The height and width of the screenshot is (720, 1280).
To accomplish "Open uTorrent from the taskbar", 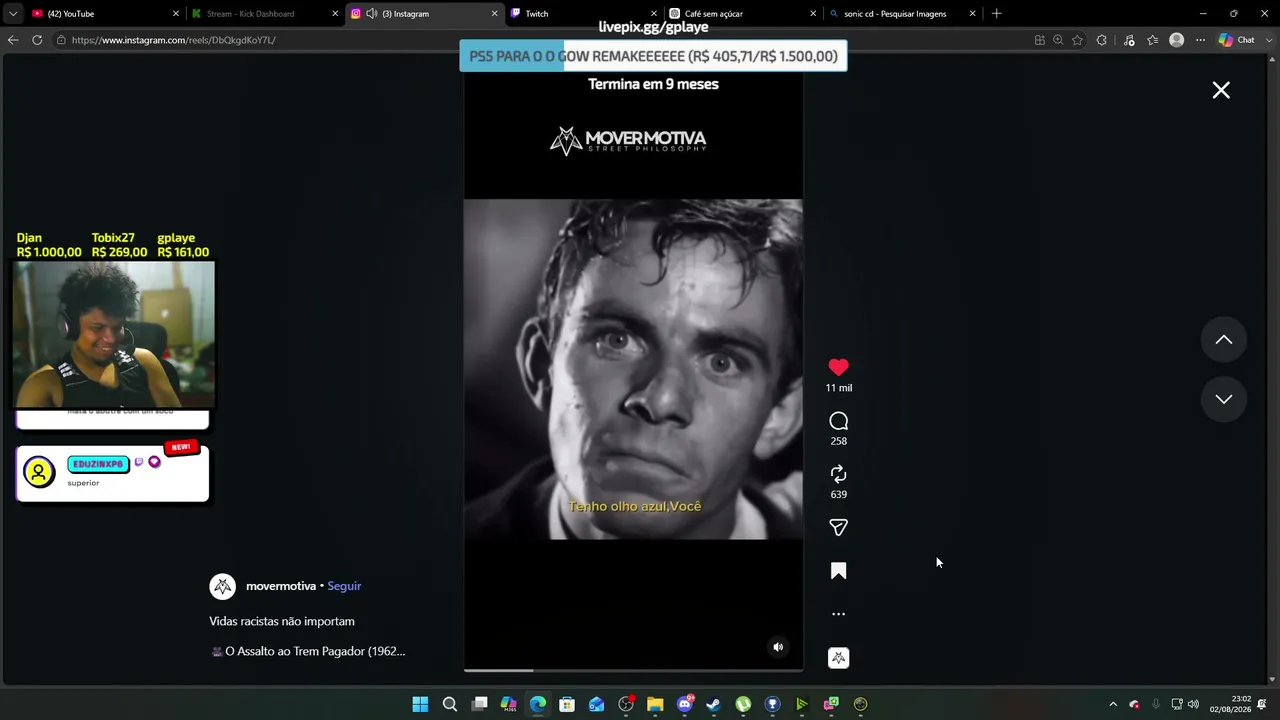I will click(x=743, y=704).
